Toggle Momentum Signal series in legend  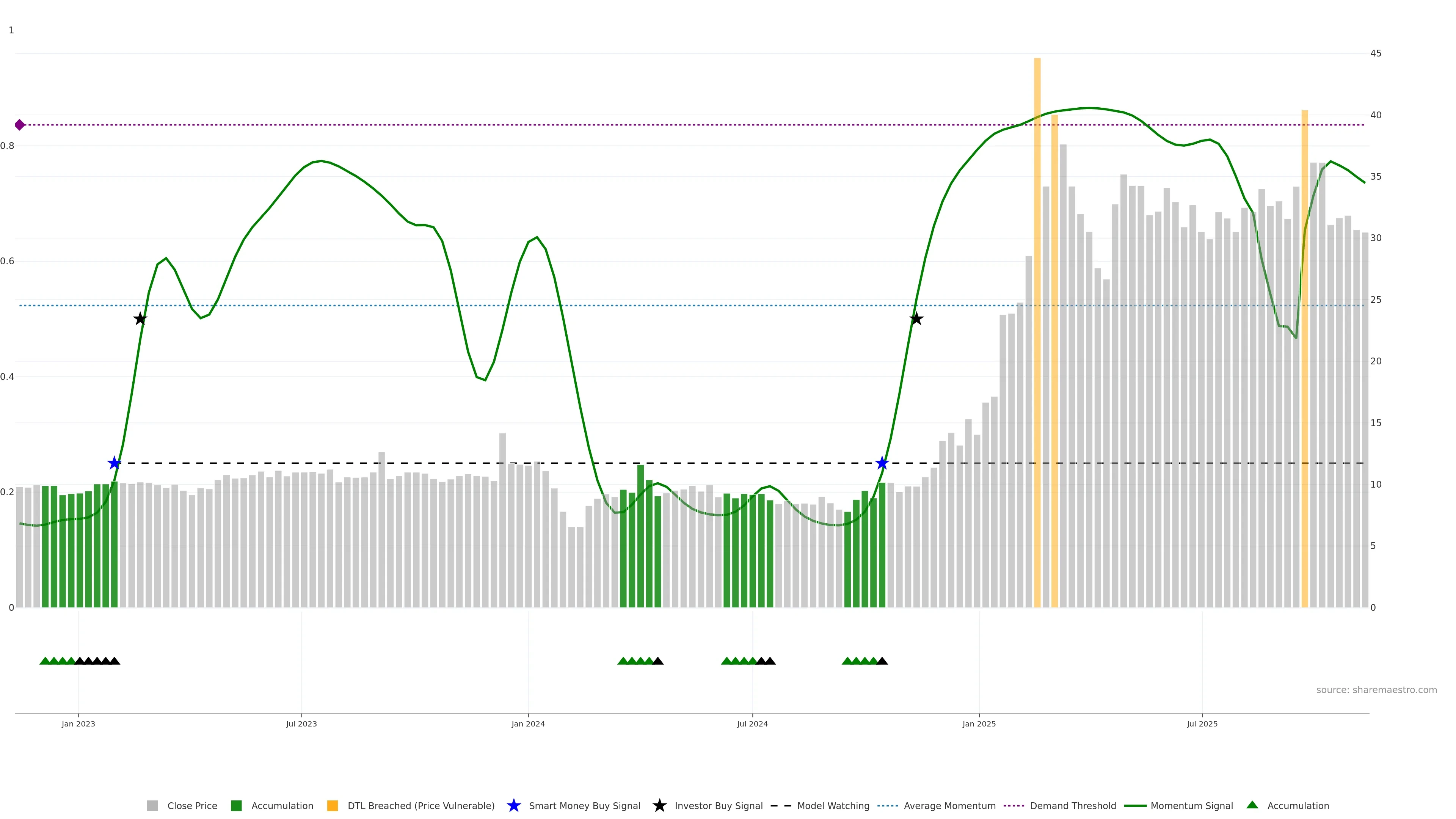[x=1191, y=805]
